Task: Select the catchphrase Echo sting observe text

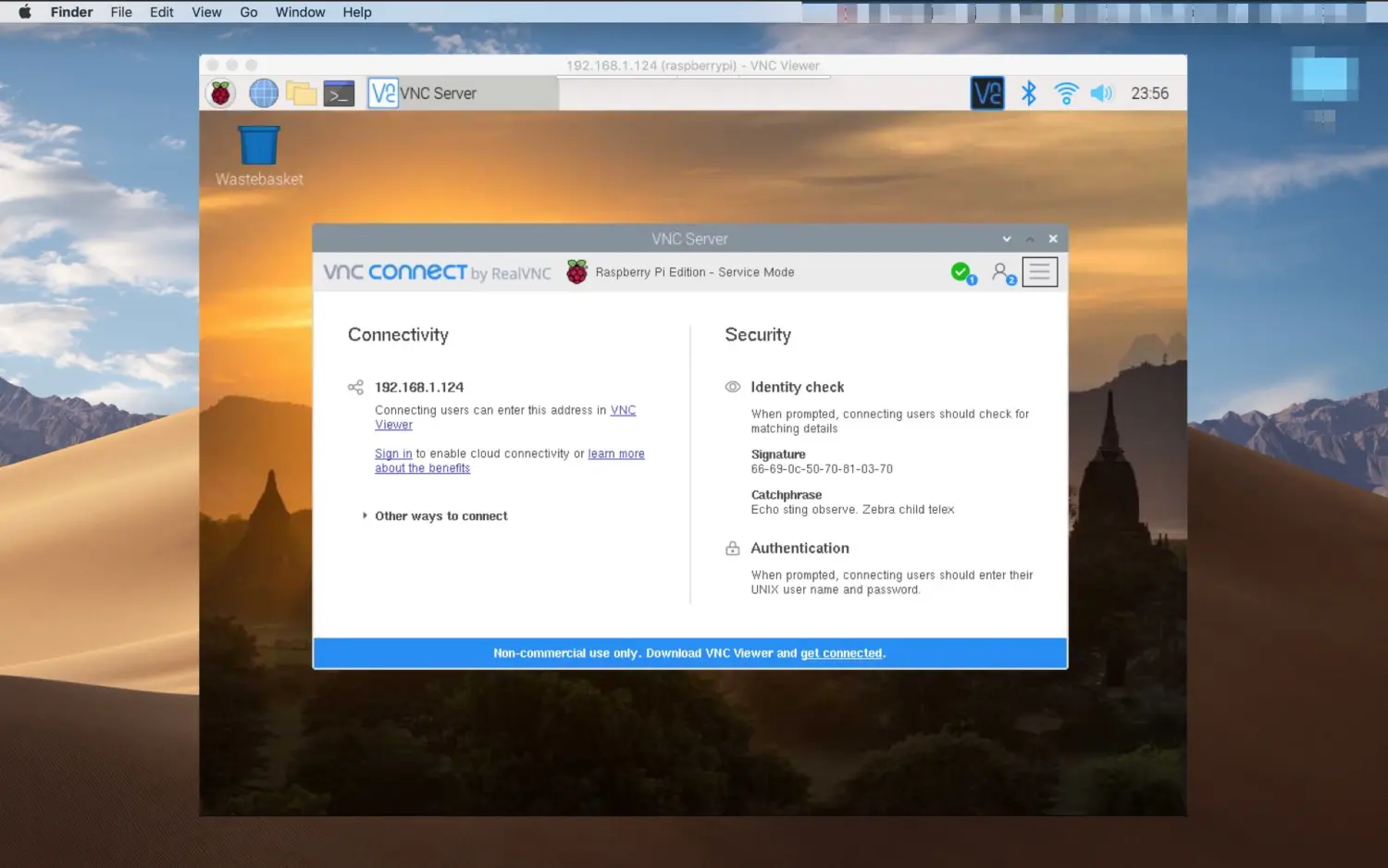Action: click(x=852, y=510)
